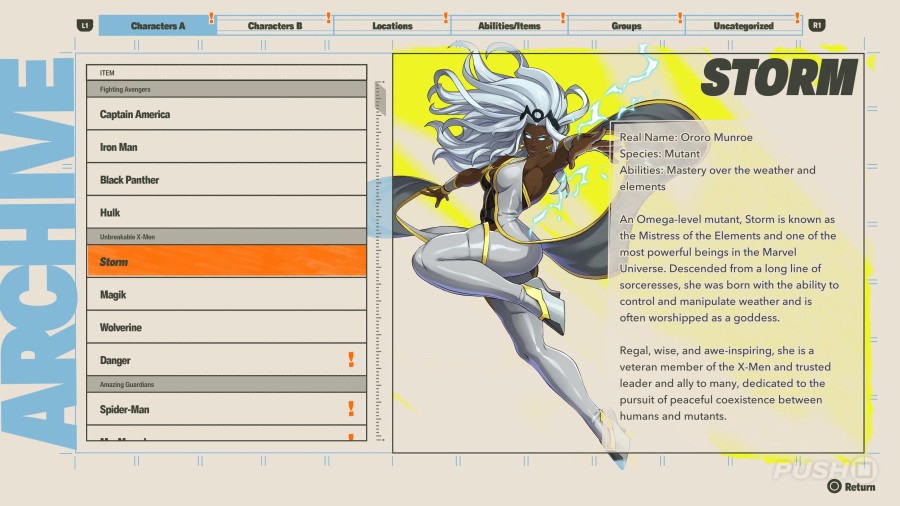Click the list scrollbar beside the entries
The height and width of the screenshot is (506, 900).
pos(379,261)
